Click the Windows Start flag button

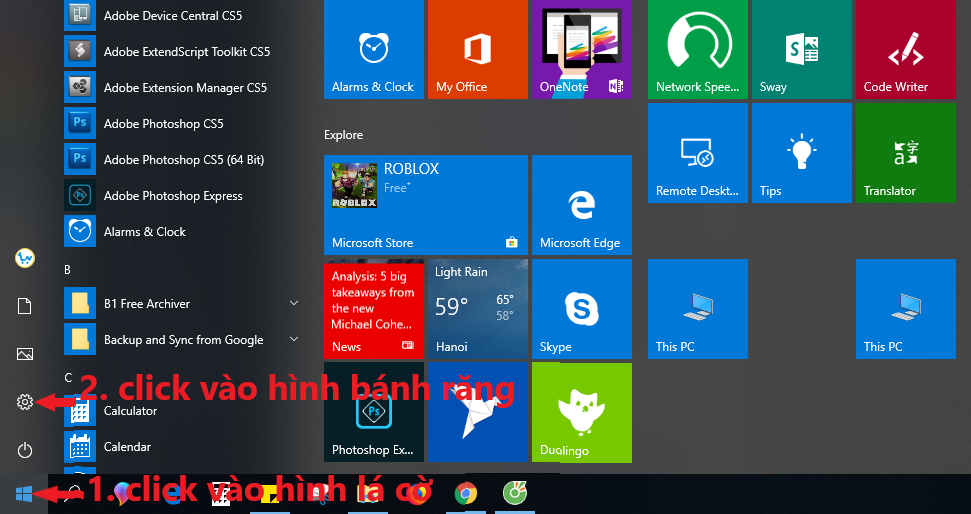point(24,494)
